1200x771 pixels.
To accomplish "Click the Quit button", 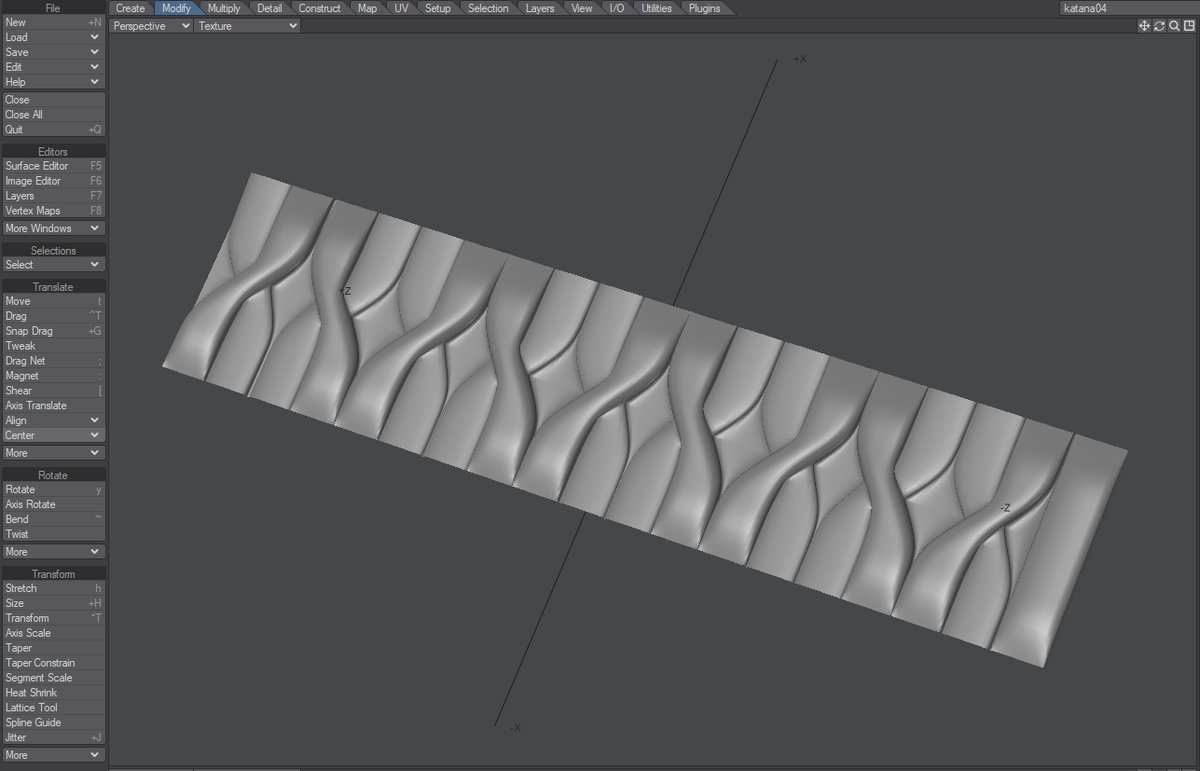I will tap(53, 130).
